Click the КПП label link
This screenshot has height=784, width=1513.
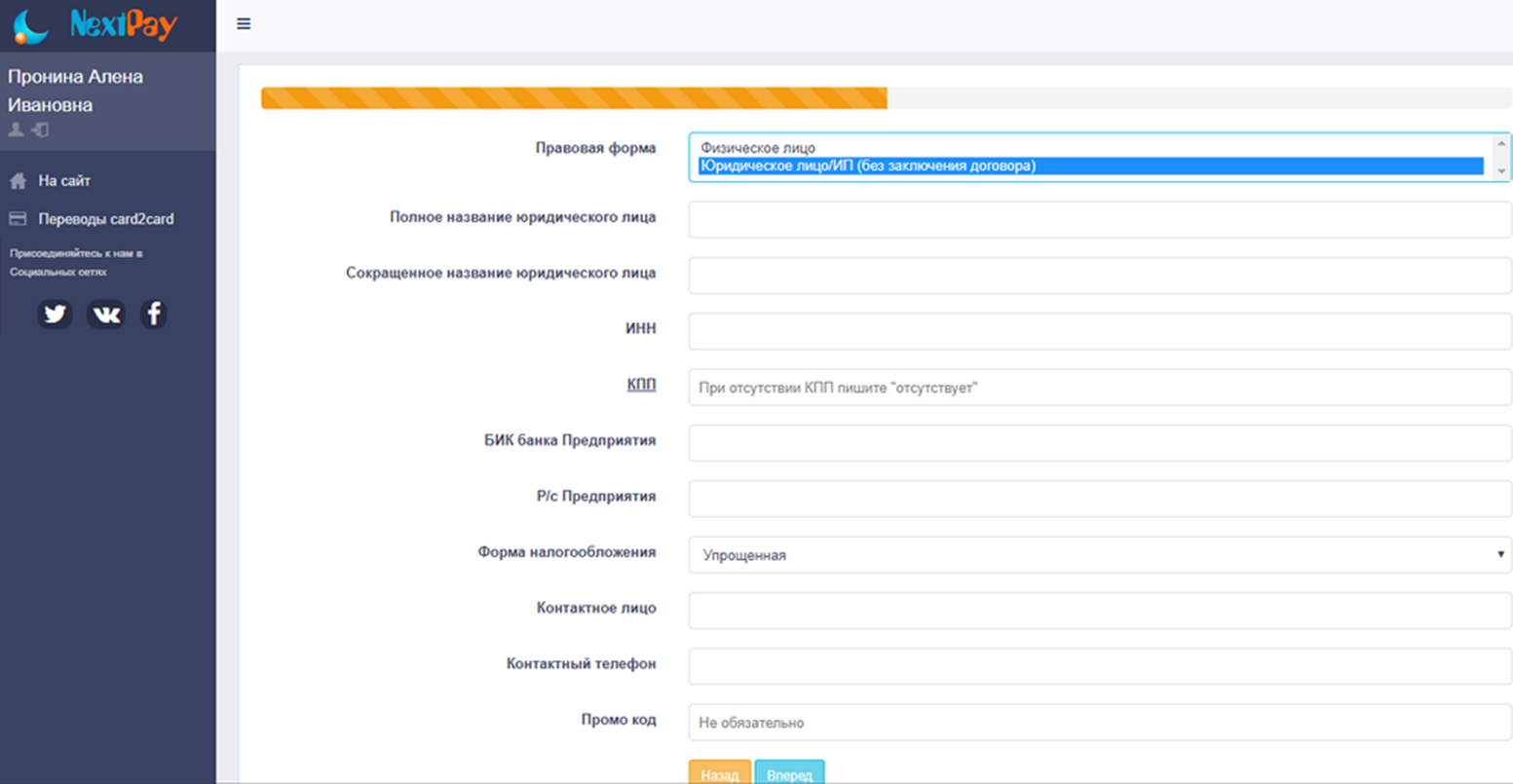640,385
